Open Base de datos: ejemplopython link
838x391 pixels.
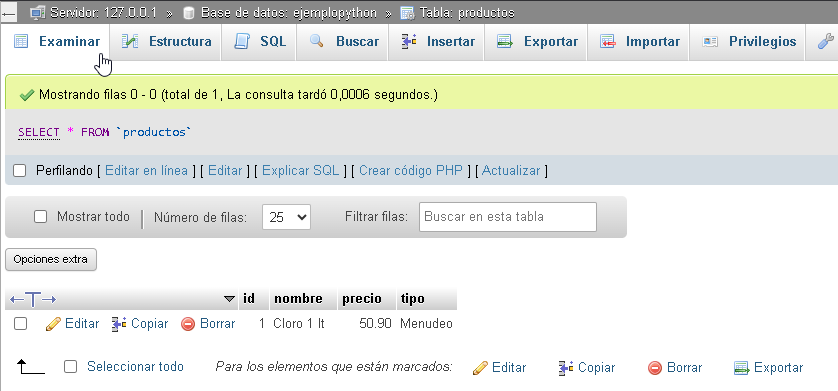pos(289,13)
